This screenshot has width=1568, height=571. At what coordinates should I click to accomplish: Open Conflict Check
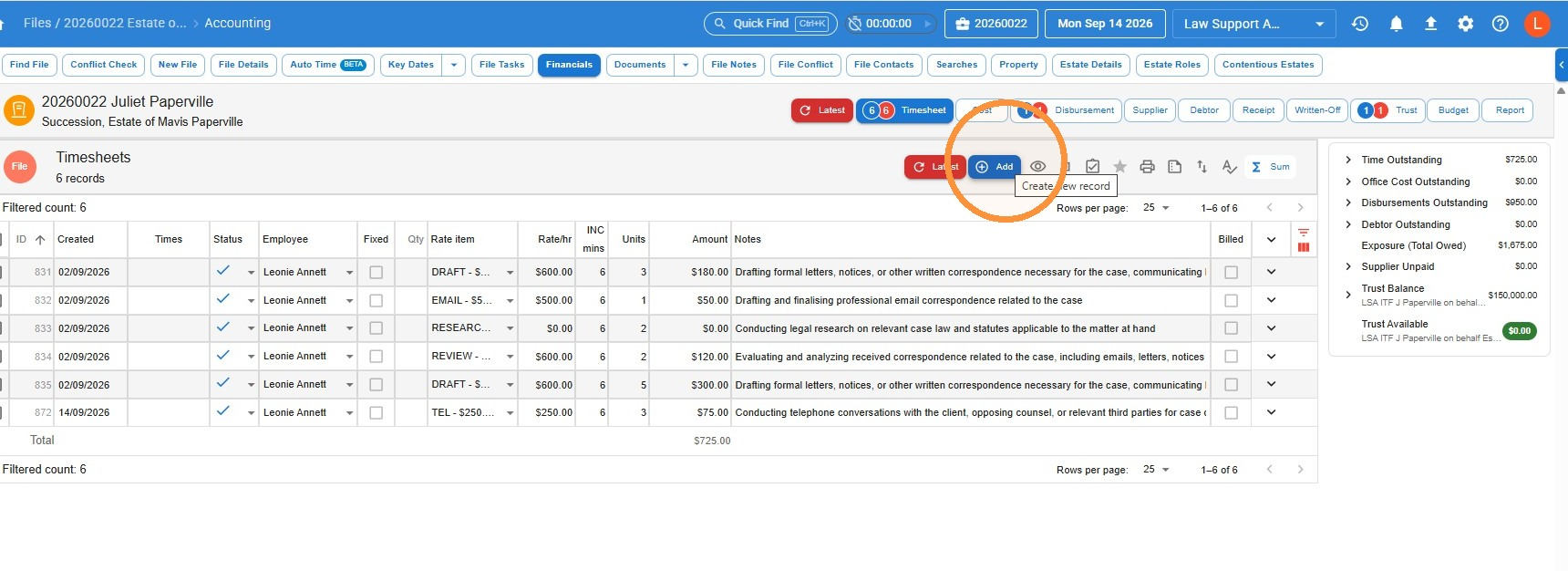tap(103, 65)
